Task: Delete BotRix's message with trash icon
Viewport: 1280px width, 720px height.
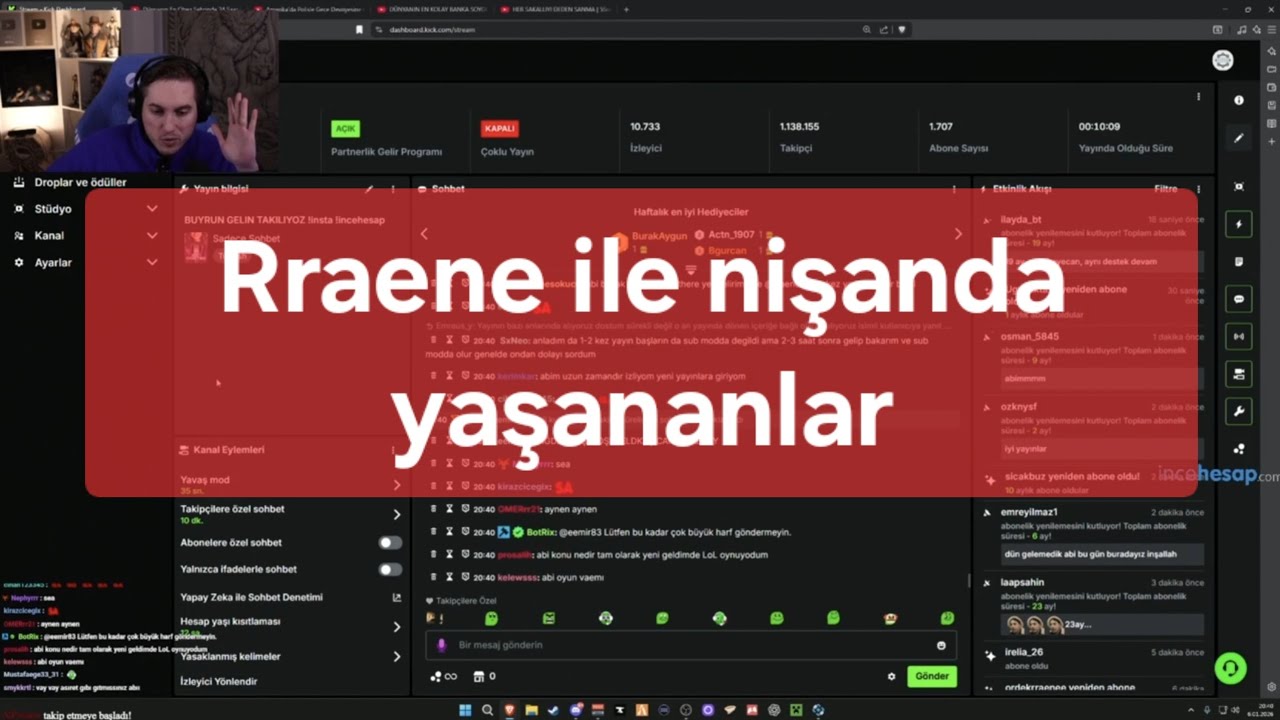Action: point(433,532)
